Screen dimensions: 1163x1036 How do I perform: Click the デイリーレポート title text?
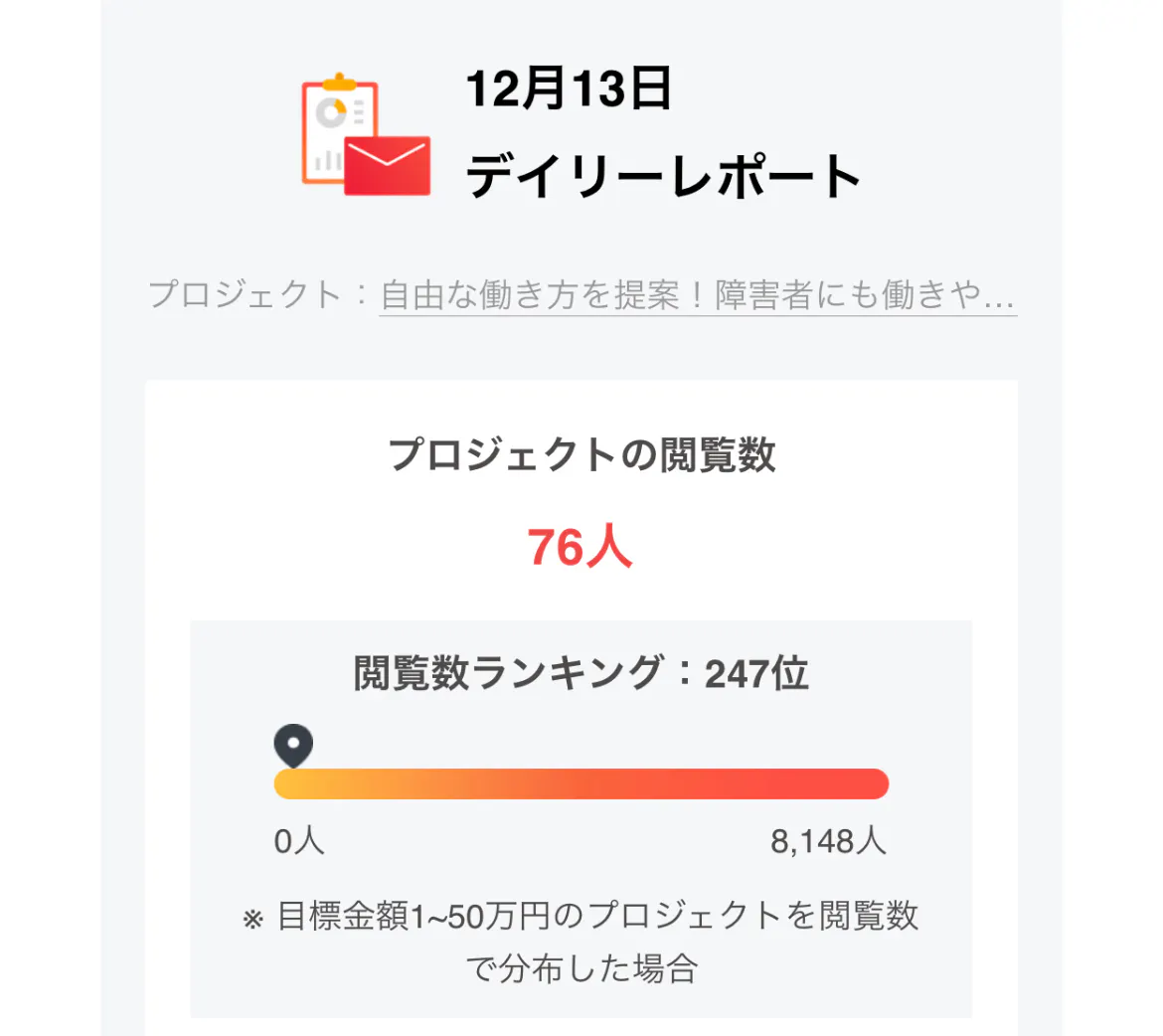point(663,177)
